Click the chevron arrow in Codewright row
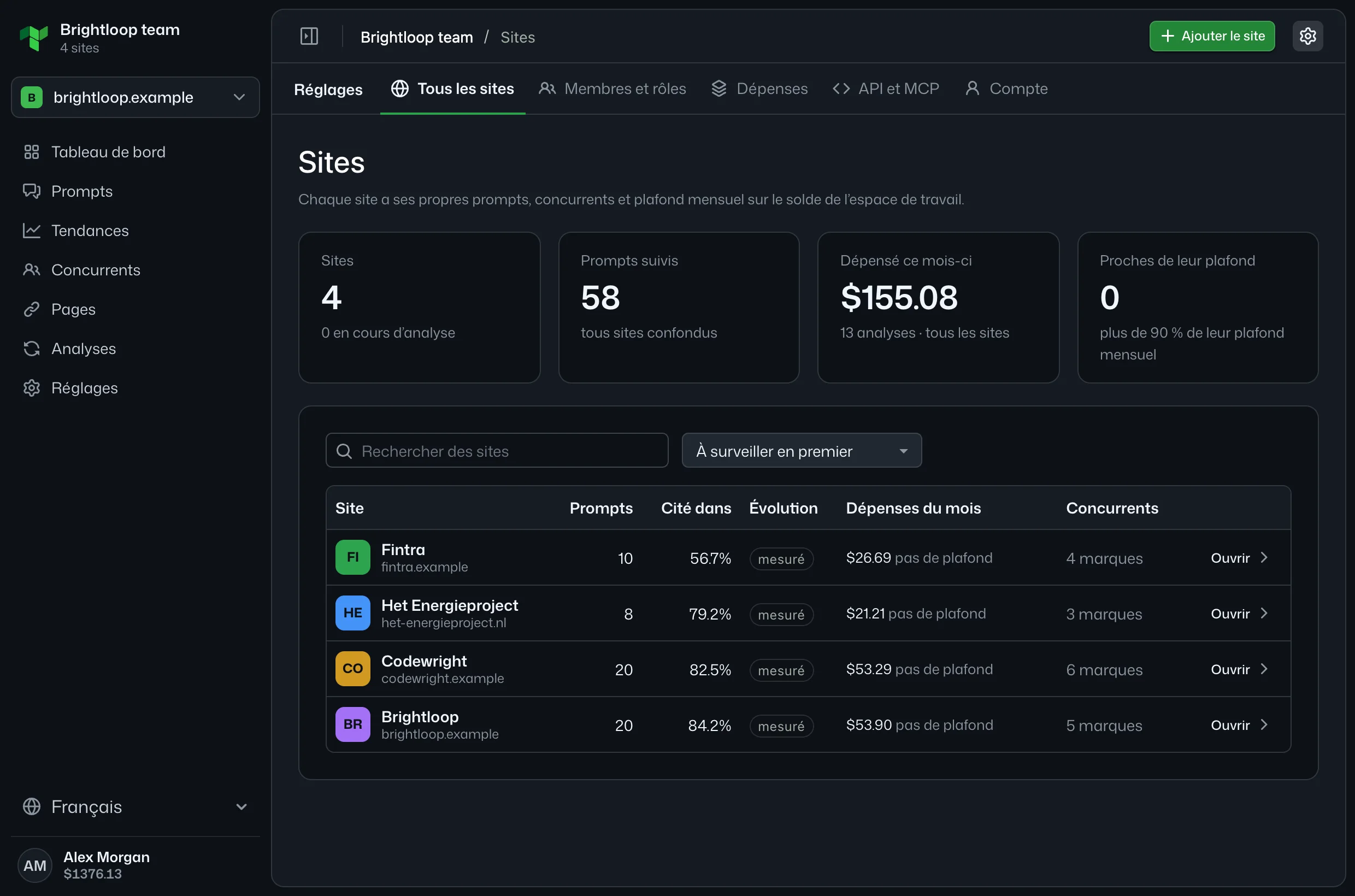Screen dimensions: 1355x896 [x=1264, y=669]
